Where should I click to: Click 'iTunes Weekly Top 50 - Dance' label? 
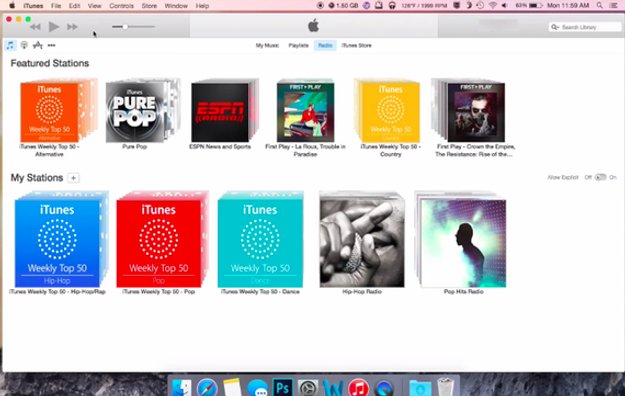(260, 292)
